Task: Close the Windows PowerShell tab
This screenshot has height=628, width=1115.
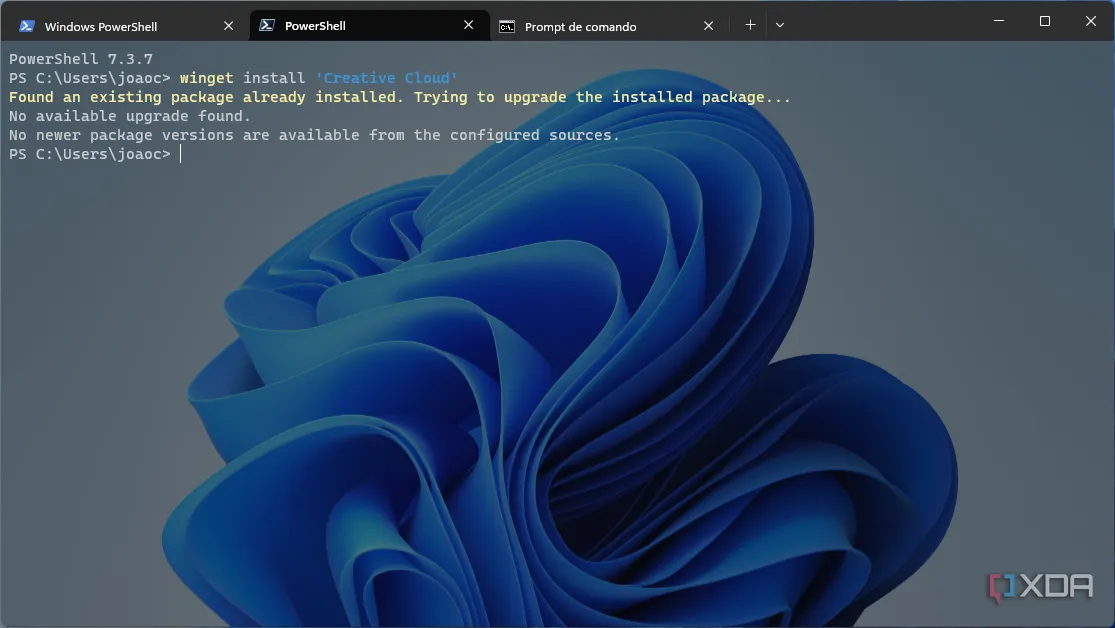Action: pyautogui.click(x=229, y=26)
